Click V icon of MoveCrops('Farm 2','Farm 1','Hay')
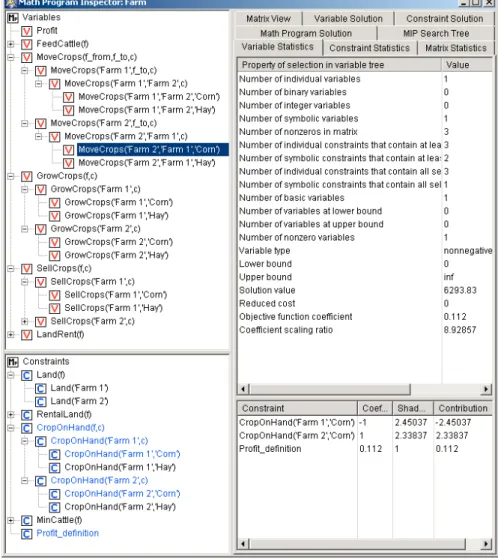This screenshot has height=559, width=498. point(68,163)
